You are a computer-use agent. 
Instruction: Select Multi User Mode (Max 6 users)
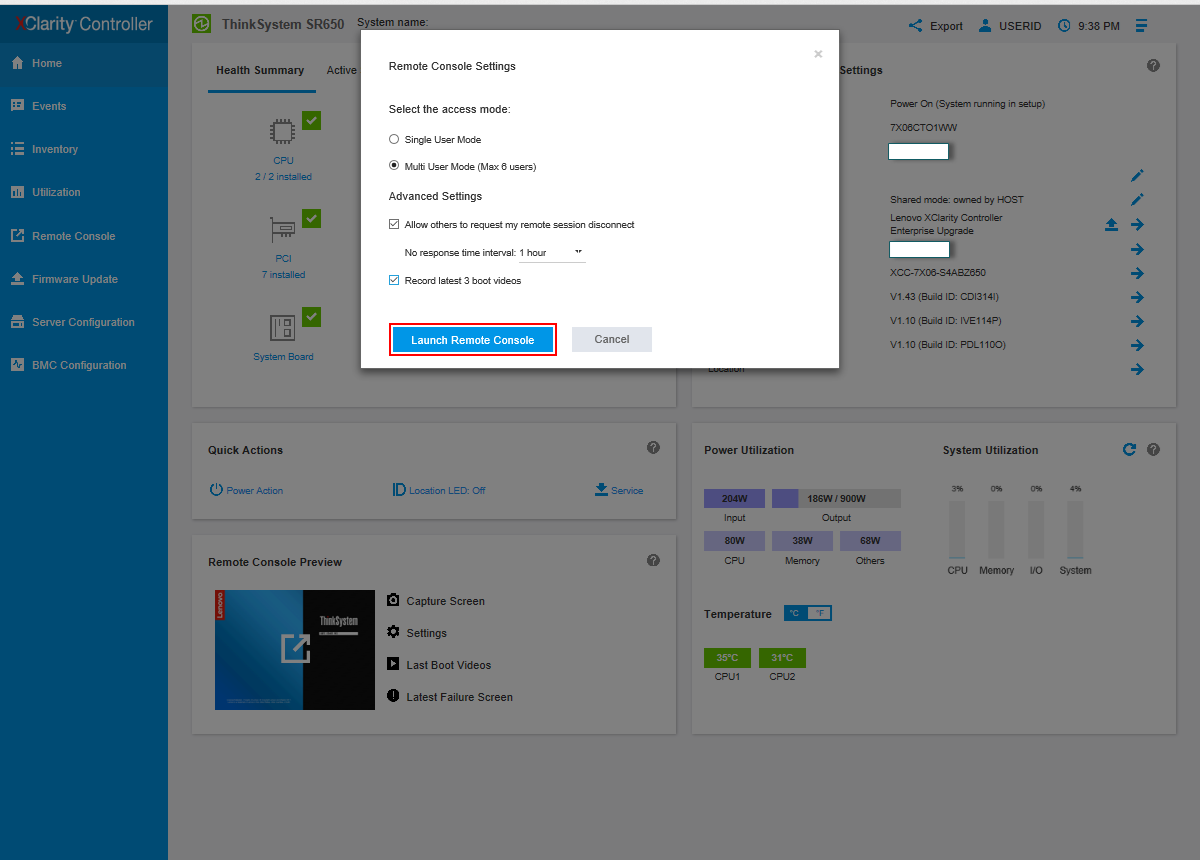coord(394,167)
